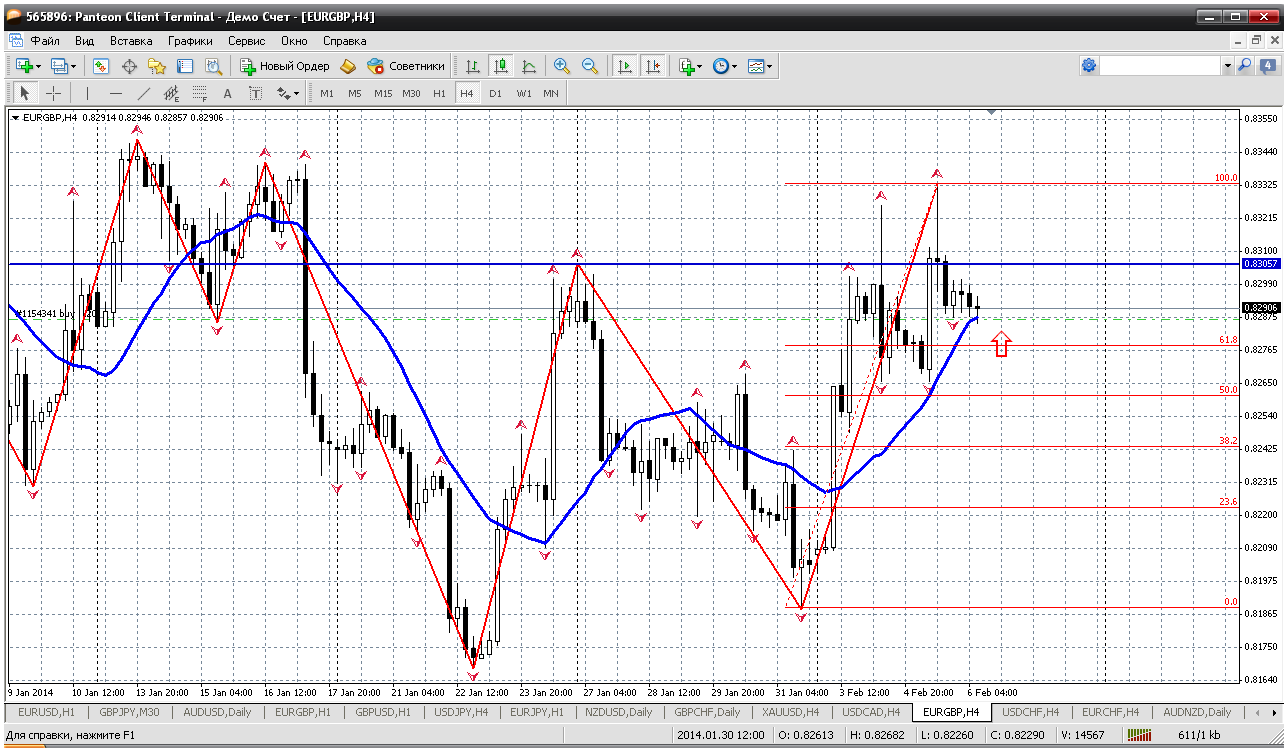Set timeframe to M1
This screenshot has height=748, width=1288.
[x=327, y=93]
